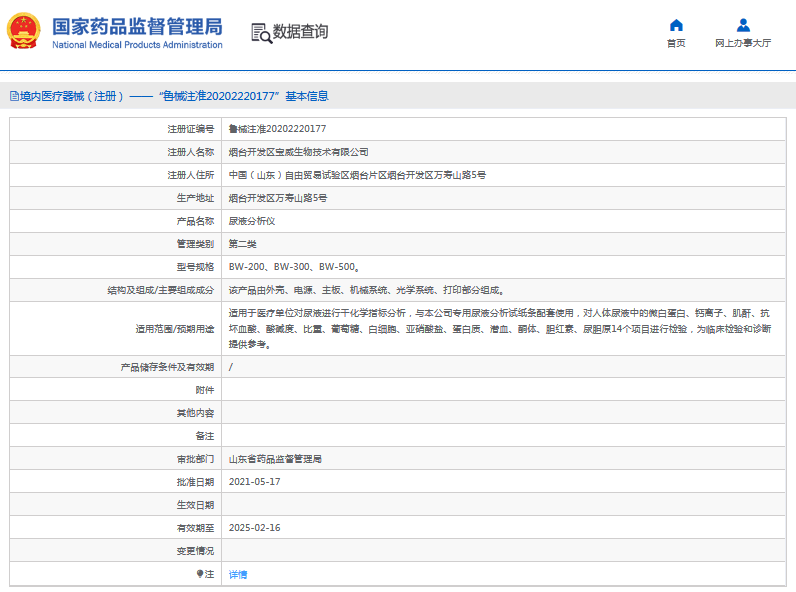This screenshot has height=592, width=796.
Task: Click the 数据查询 heading text
Action: (x=301, y=31)
